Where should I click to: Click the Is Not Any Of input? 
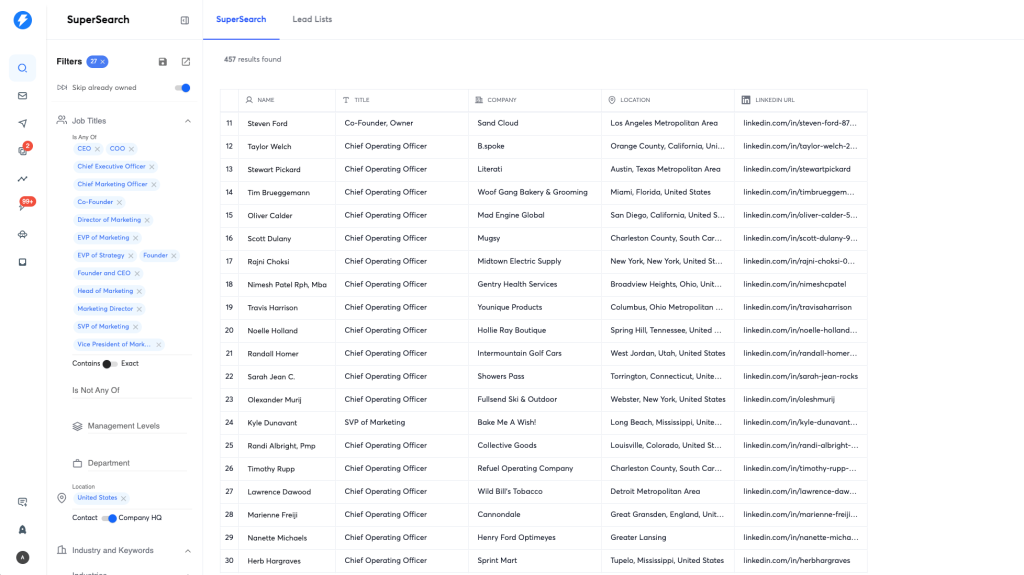pyautogui.click(x=131, y=390)
